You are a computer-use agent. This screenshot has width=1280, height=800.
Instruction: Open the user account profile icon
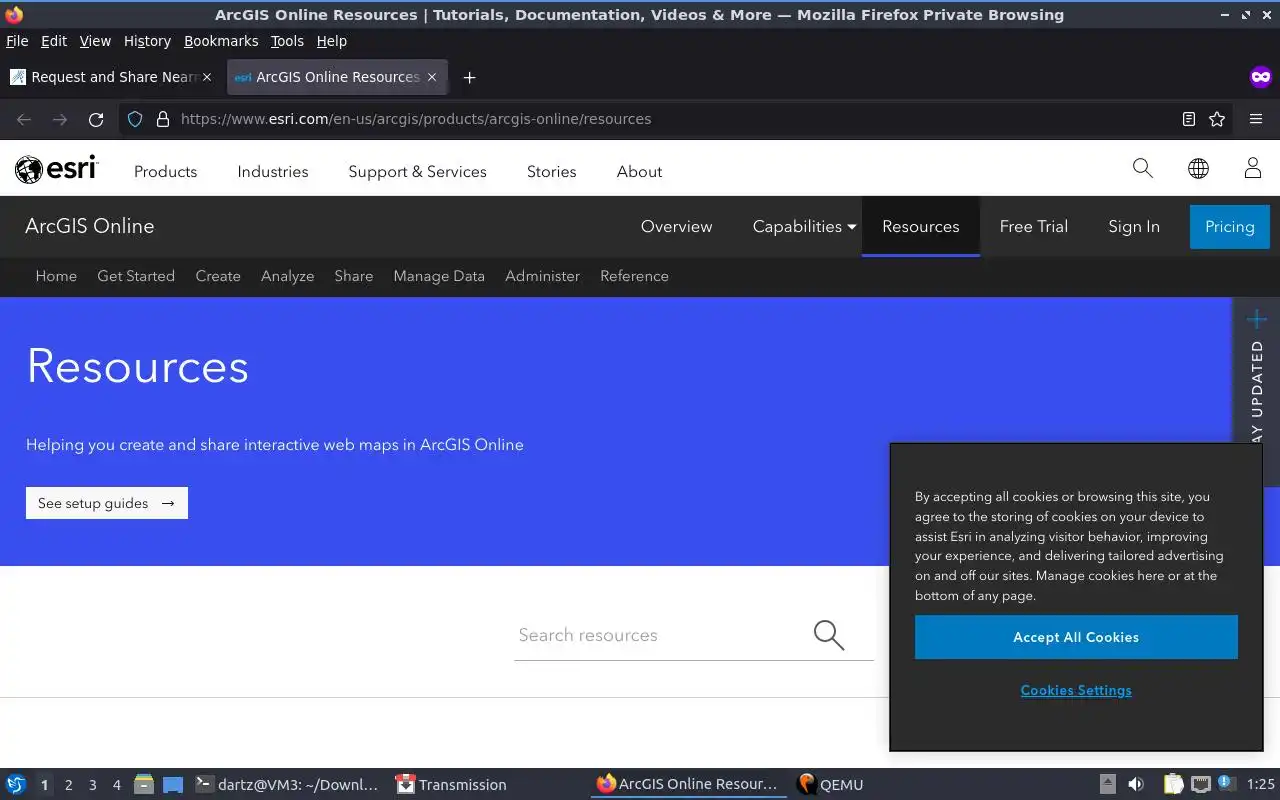click(x=1252, y=168)
